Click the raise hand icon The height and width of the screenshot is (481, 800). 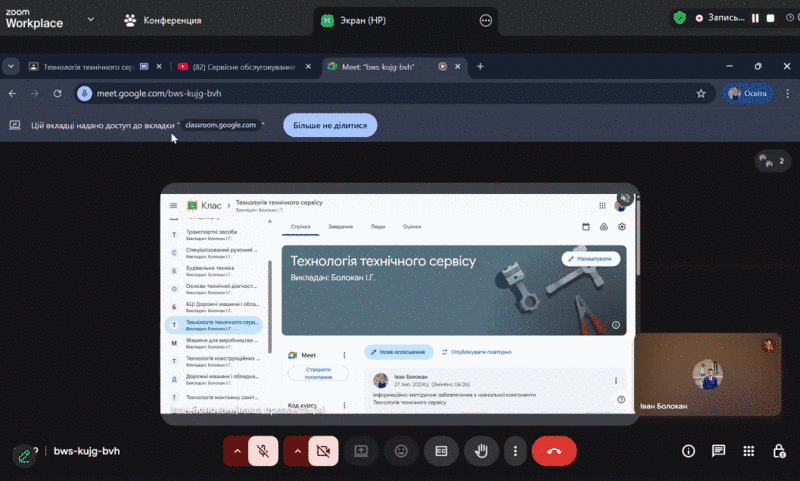click(x=480, y=451)
